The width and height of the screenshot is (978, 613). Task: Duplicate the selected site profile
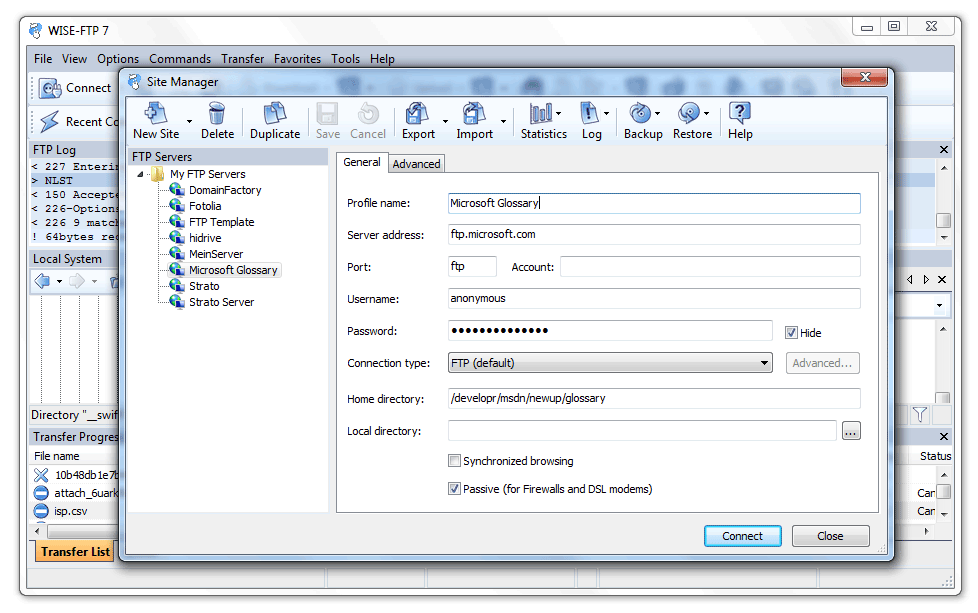274,113
